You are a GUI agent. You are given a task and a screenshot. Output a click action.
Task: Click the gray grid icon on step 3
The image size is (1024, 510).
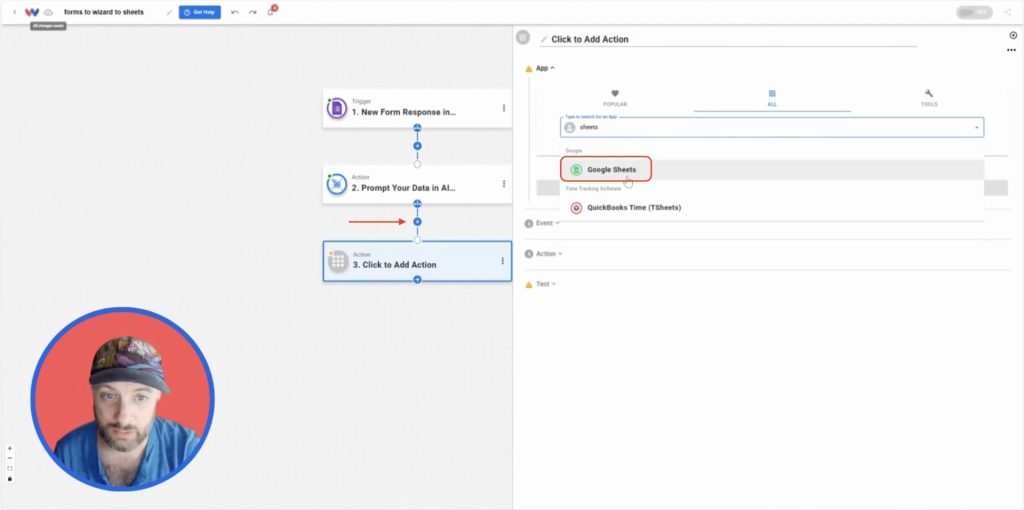[x=338, y=261]
